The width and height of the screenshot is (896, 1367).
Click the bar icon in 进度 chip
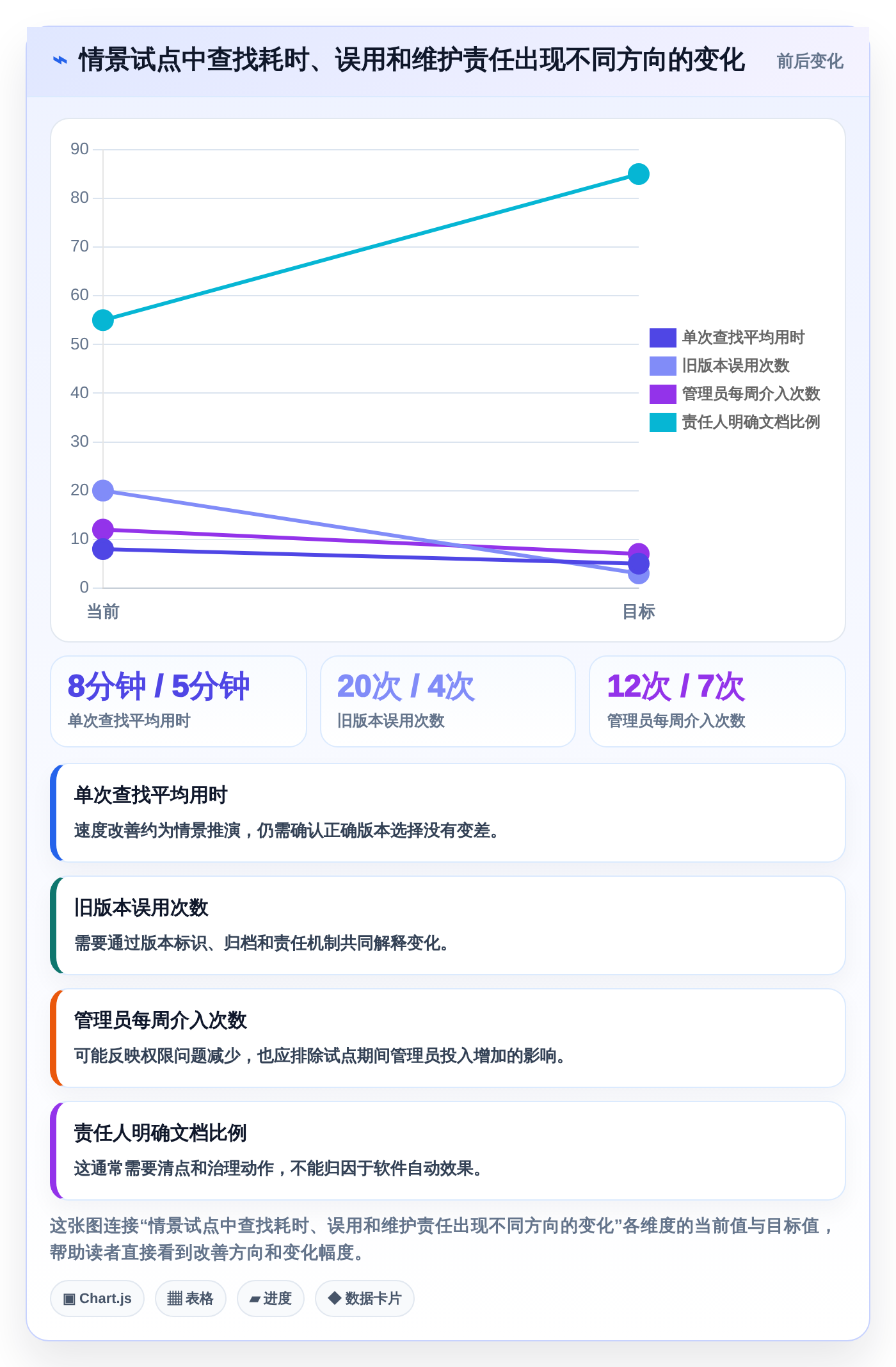pos(255,1299)
